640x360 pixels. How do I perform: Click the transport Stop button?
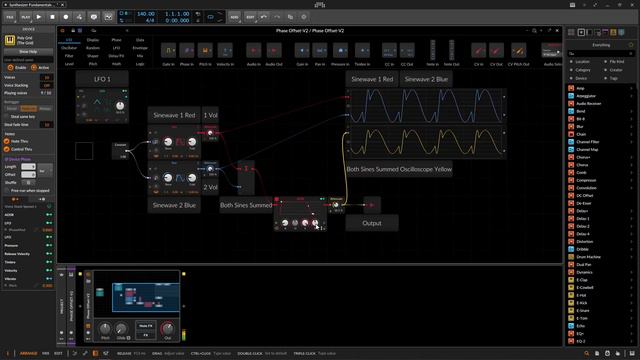point(52,17)
